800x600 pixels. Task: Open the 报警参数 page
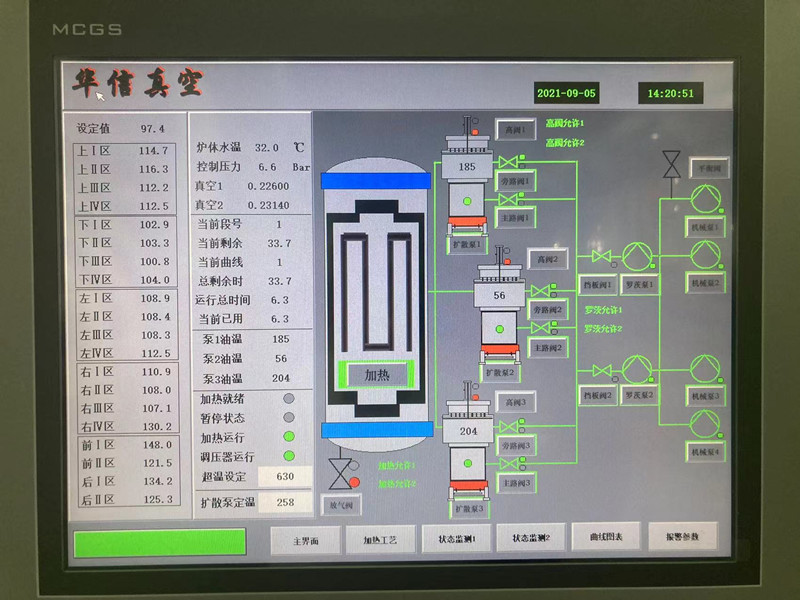coord(683,536)
